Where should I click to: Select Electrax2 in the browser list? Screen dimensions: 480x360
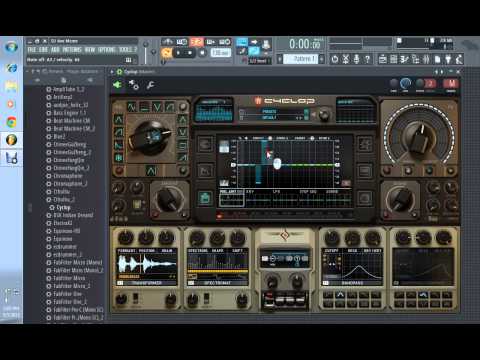click(63, 223)
